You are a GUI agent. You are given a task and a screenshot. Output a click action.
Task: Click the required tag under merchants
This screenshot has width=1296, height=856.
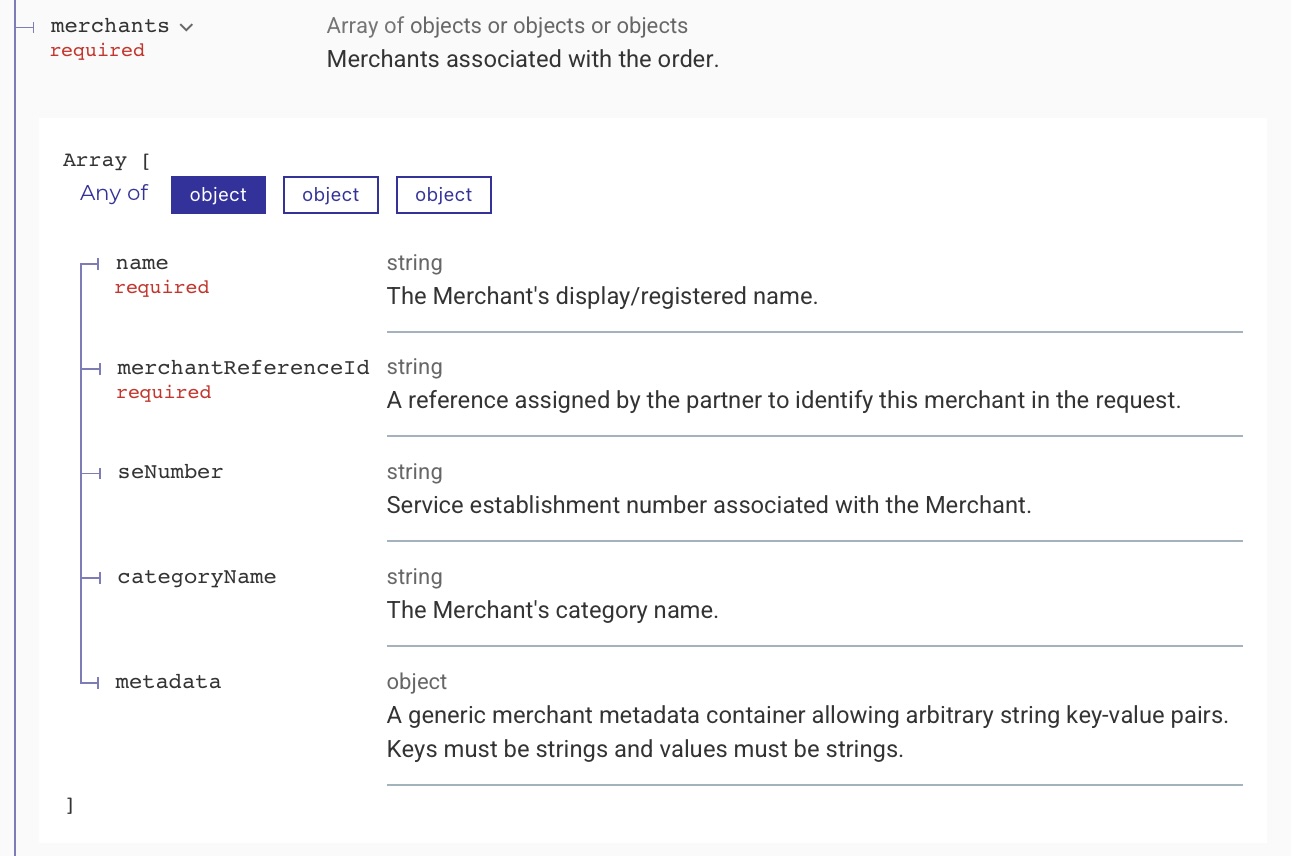tap(97, 50)
